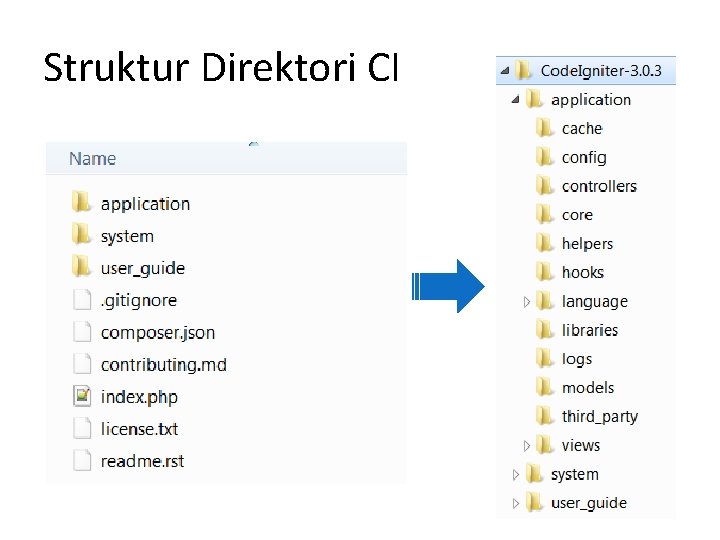Click the cache folder icon
The width and height of the screenshot is (720, 540).
tap(545, 128)
